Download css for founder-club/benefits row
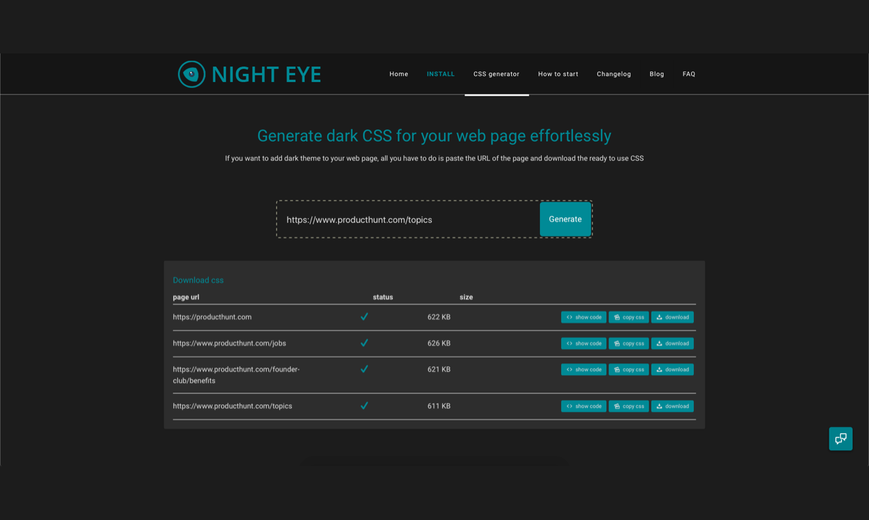The image size is (869, 520). [672, 369]
